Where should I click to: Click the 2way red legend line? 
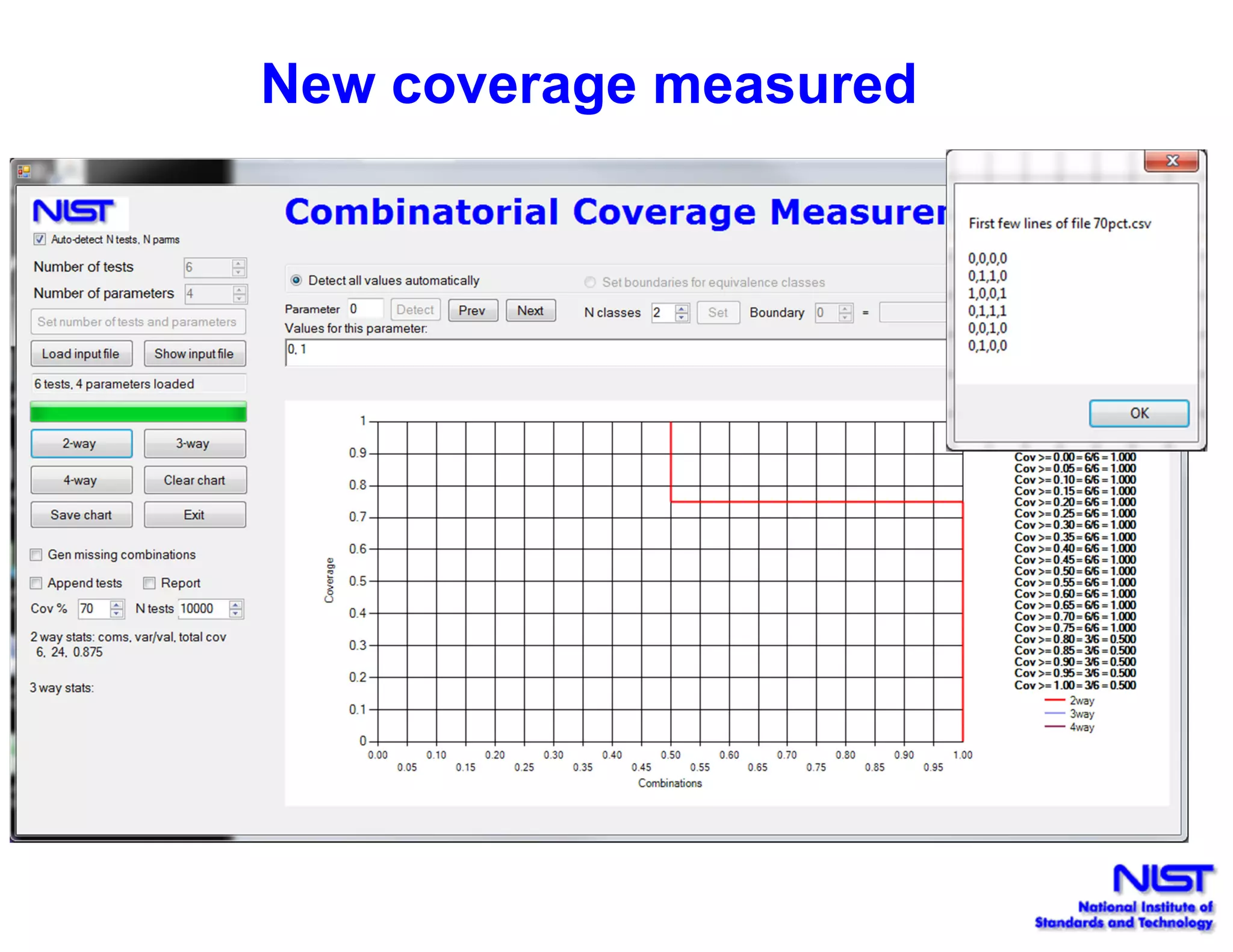(x=1055, y=700)
